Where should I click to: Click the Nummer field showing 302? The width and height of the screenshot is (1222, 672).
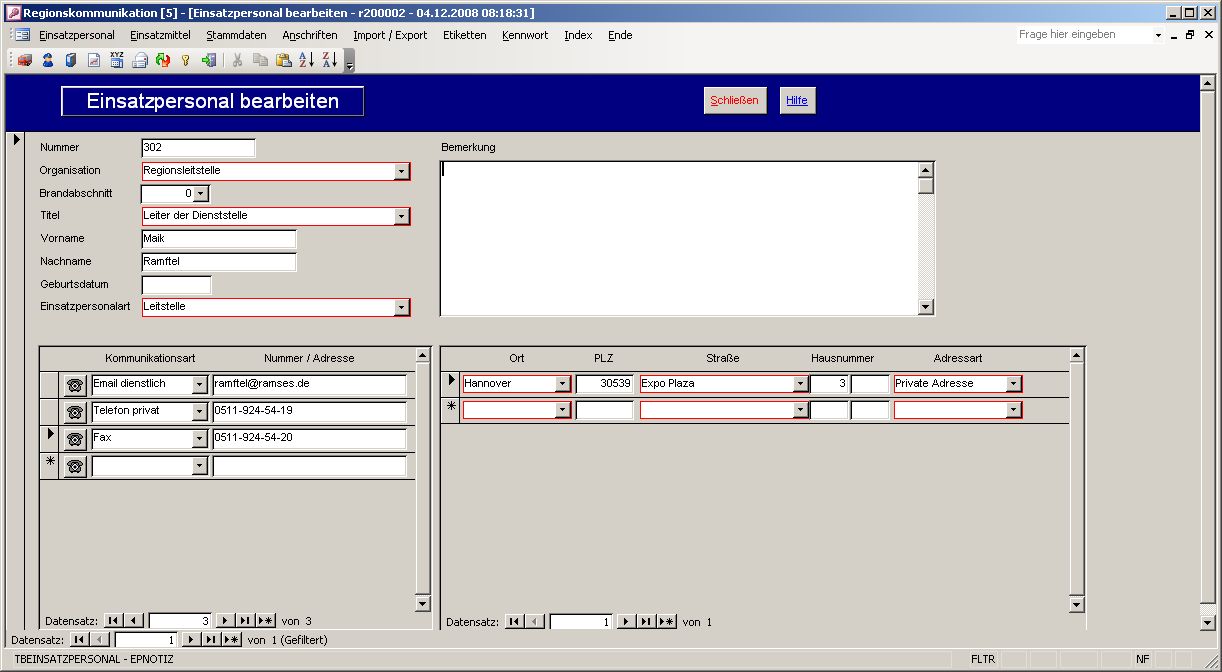(198, 148)
